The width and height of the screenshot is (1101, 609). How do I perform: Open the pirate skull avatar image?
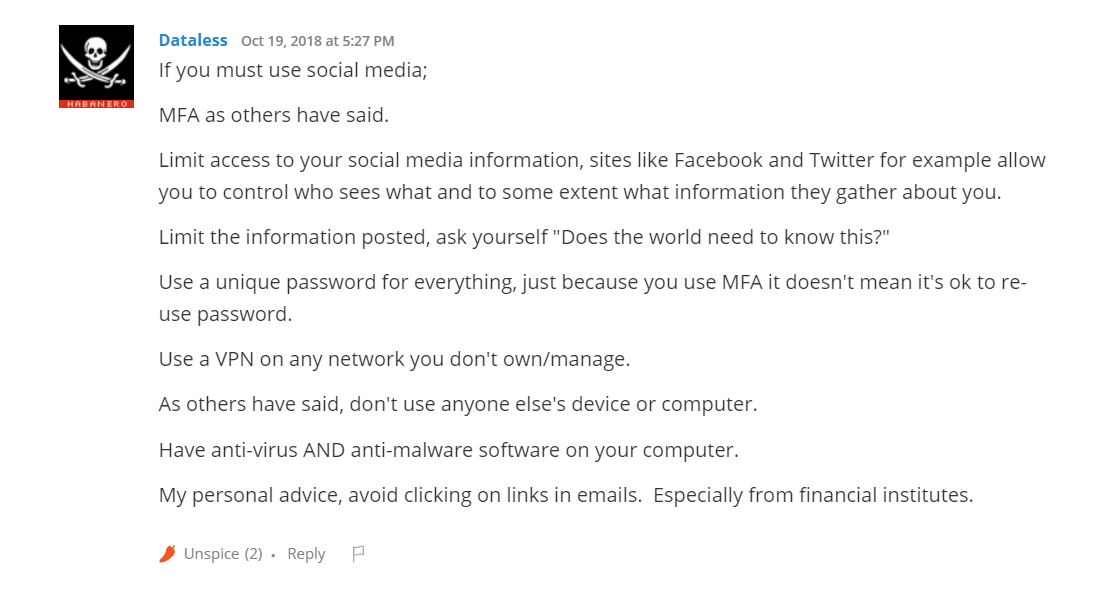tap(96, 63)
